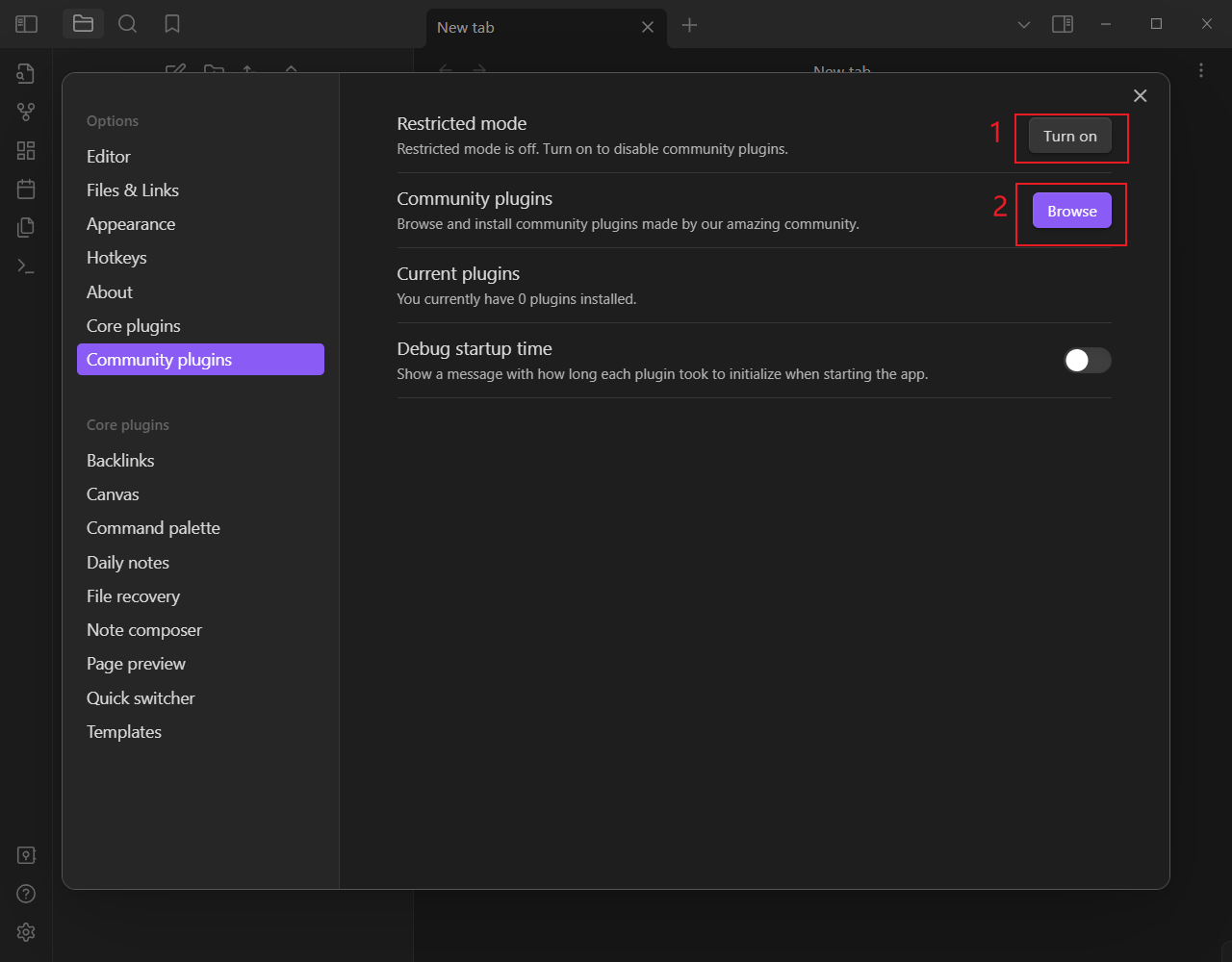The width and height of the screenshot is (1232, 962).
Task: Open the Search pane icon
Action: 127,24
